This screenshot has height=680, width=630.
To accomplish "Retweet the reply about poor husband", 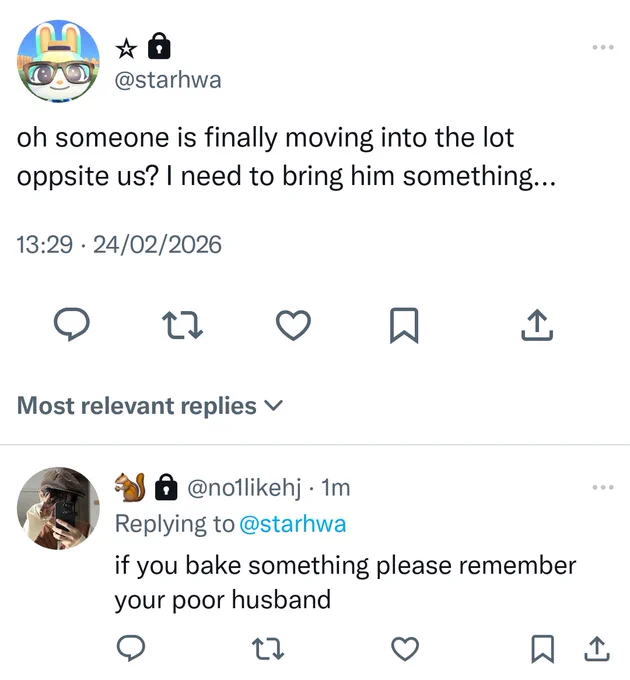I will click(x=268, y=649).
